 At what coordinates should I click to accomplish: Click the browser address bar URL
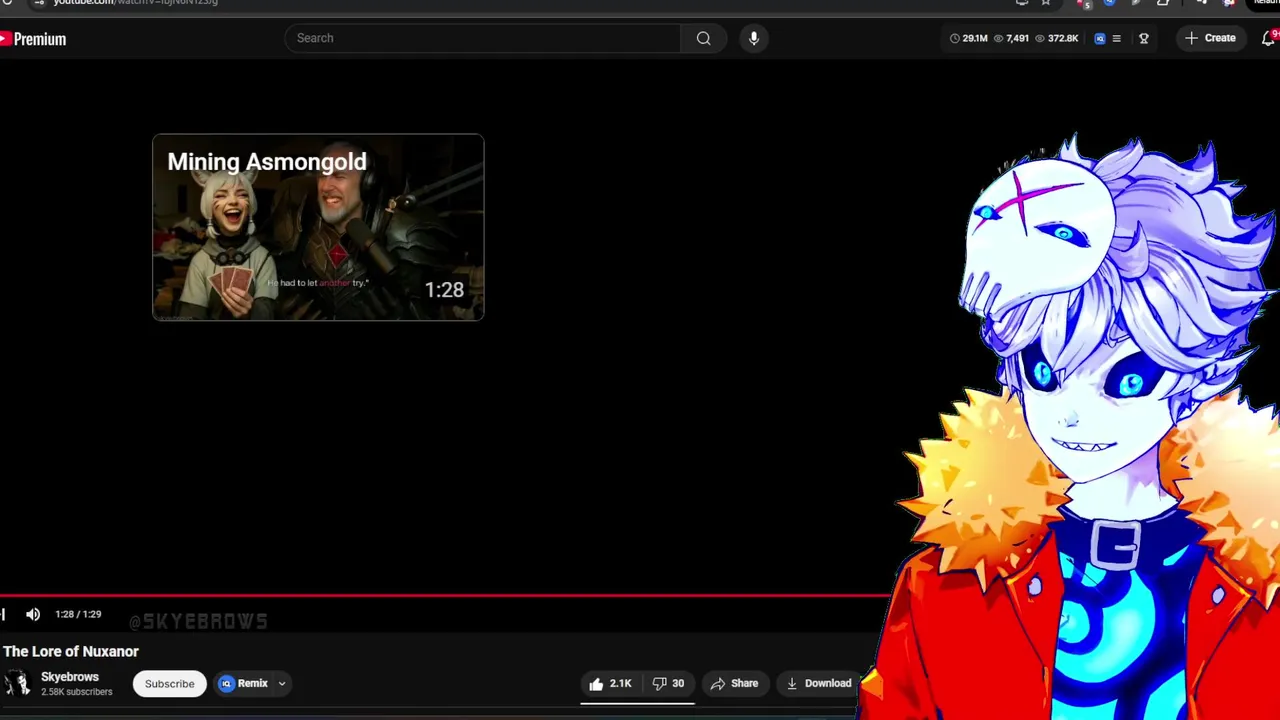pos(135,3)
